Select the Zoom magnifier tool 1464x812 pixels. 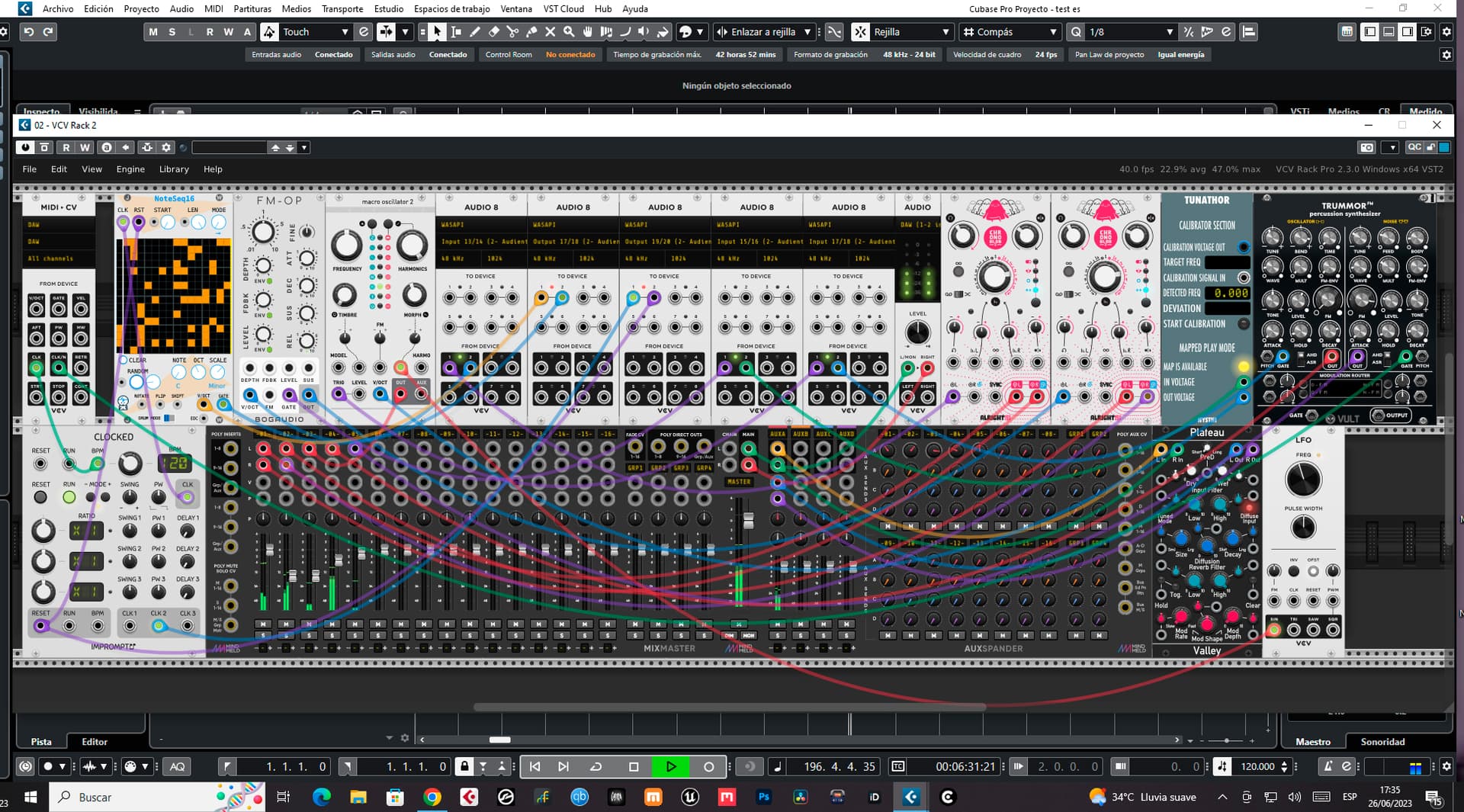click(x=569, y=32)
